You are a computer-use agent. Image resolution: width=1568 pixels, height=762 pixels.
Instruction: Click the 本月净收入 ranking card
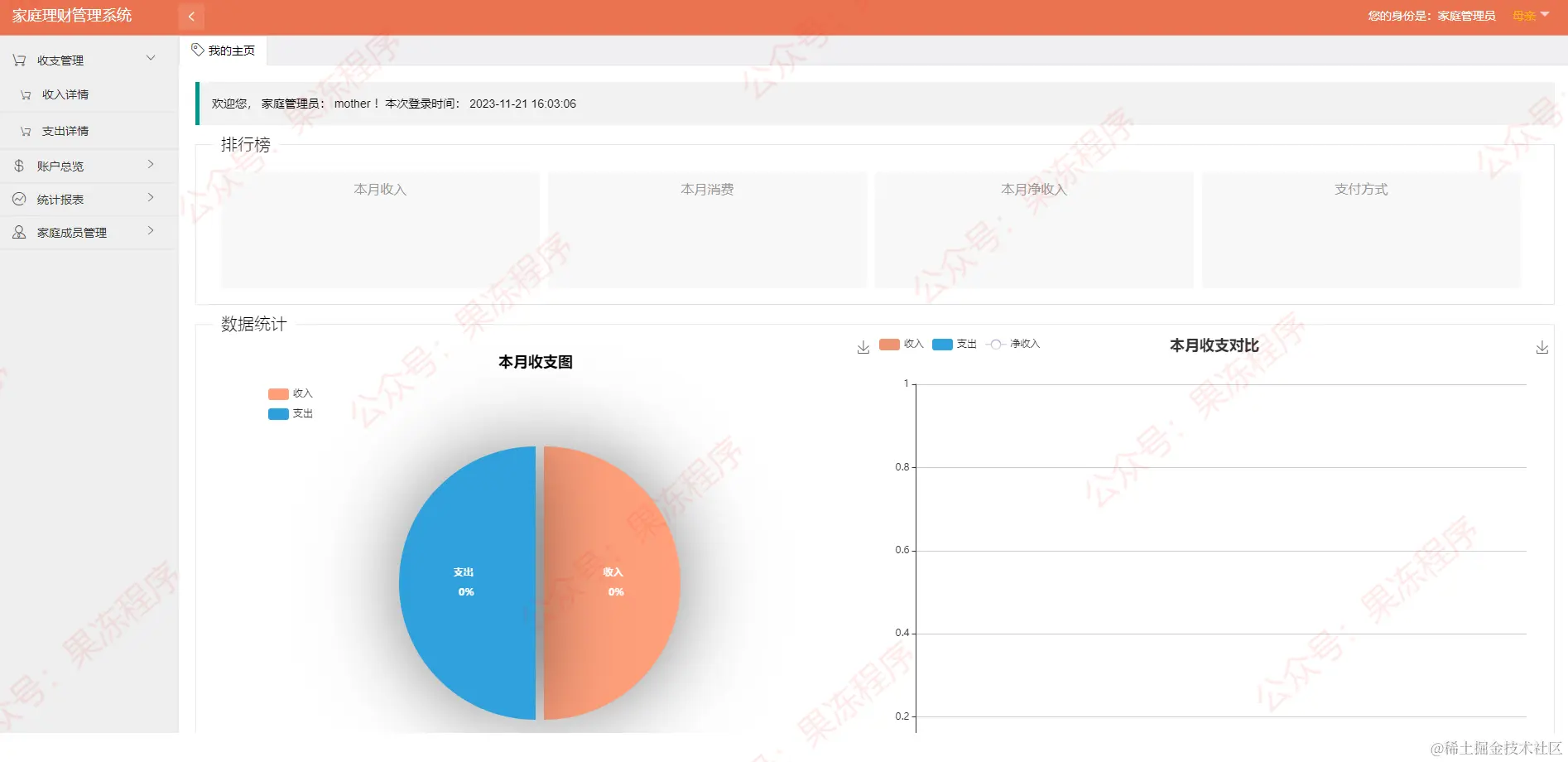tap(1034, 229)
